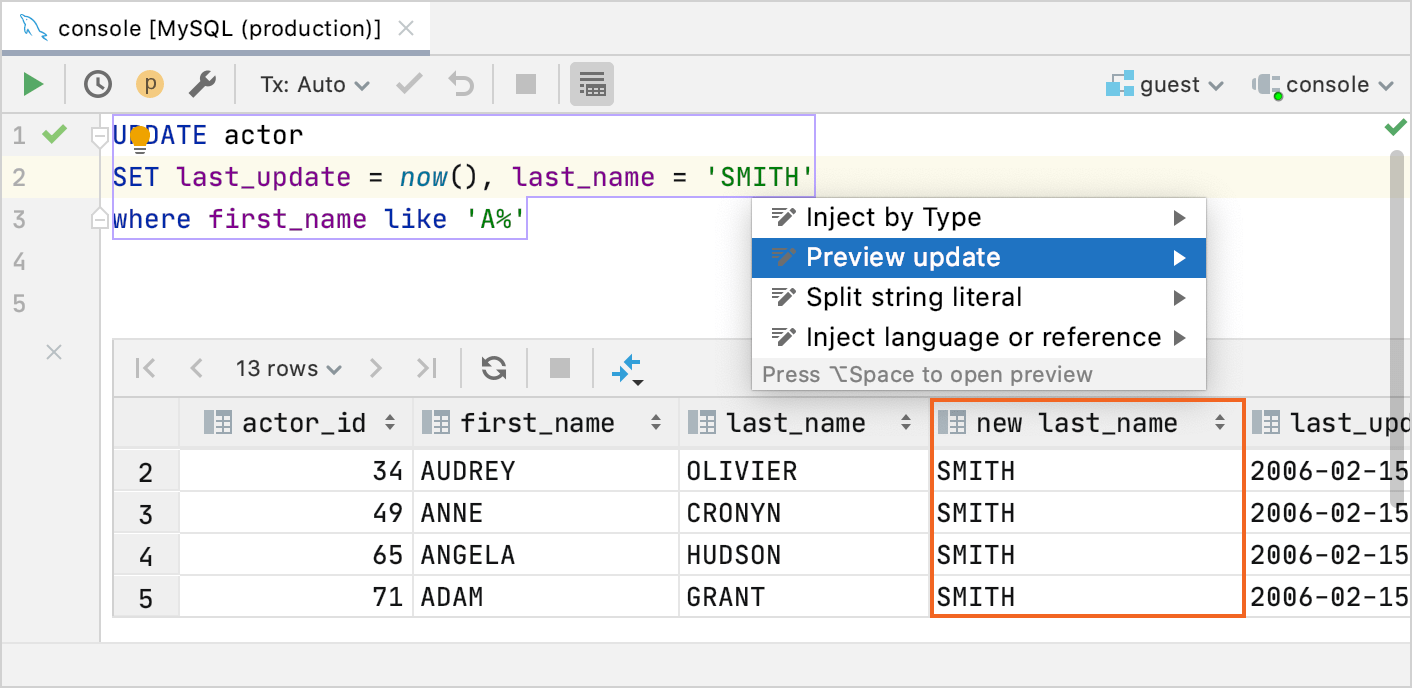Click the orange 'p' playground mode icon
Viewport: 1412px width, 688px height.
(x=150, y=85)
